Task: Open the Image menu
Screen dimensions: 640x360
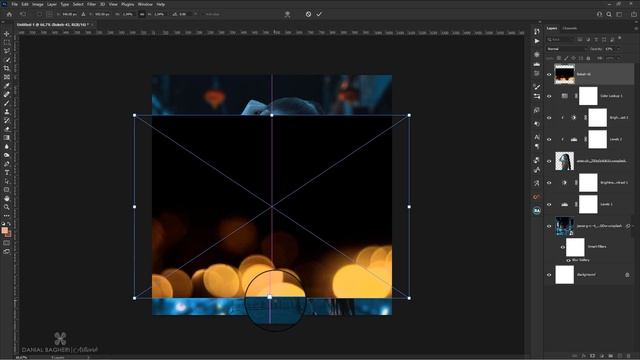Action: tap(38, 4)
